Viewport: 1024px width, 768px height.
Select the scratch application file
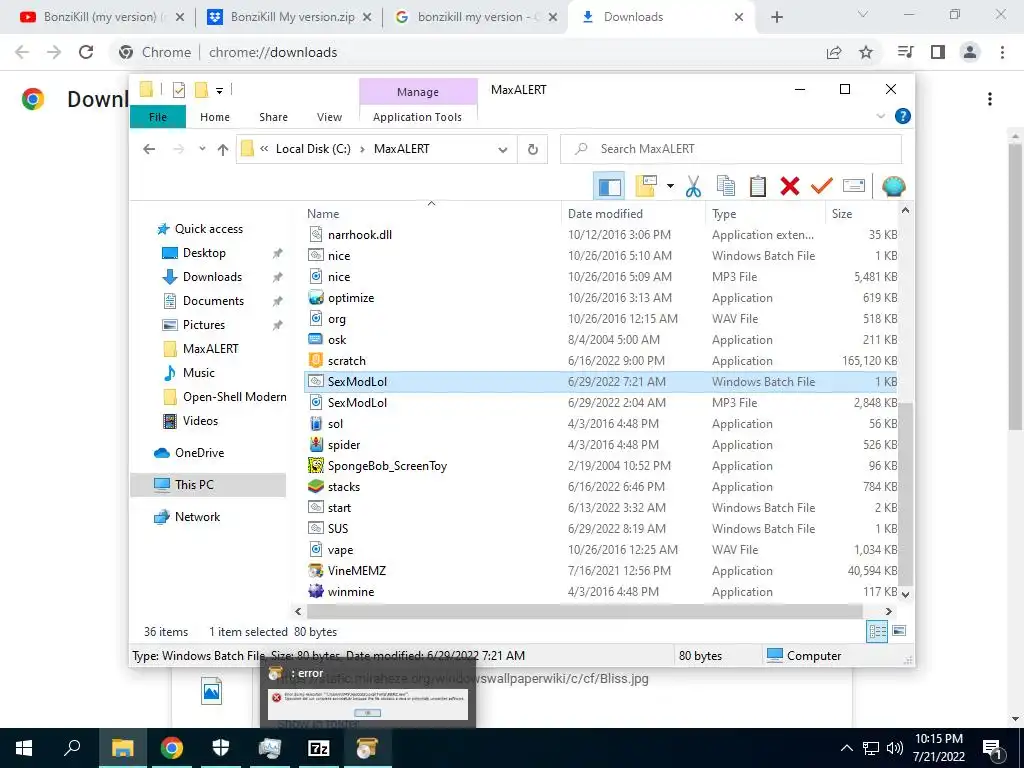pos(346,360)
